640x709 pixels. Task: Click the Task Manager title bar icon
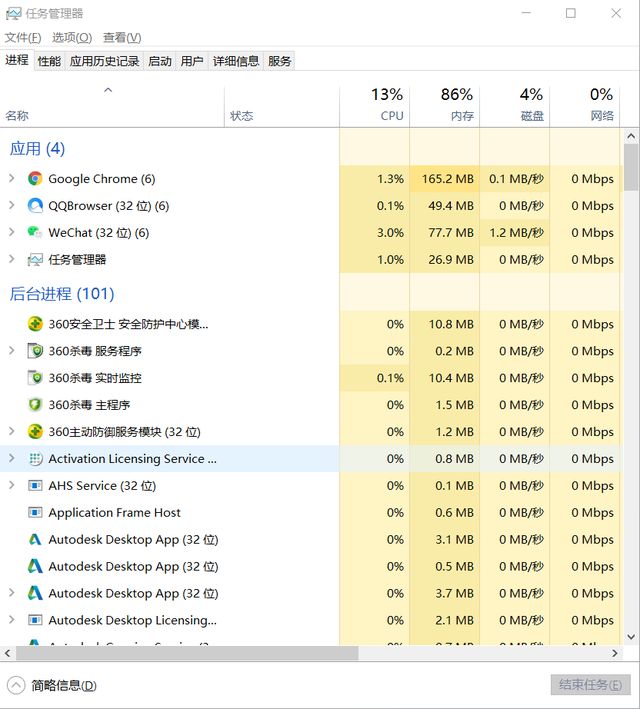[13, 14]
